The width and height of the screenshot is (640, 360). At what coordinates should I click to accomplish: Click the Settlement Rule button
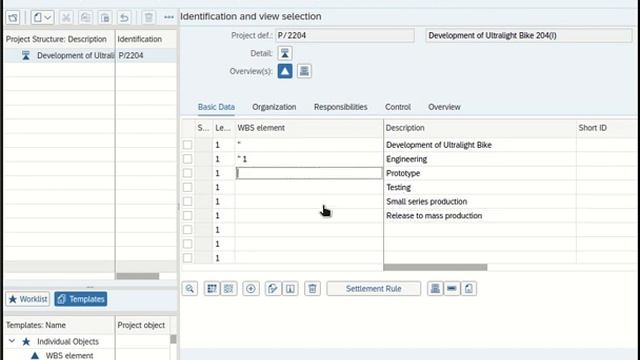pyautogui.click(x=373, y=289)
